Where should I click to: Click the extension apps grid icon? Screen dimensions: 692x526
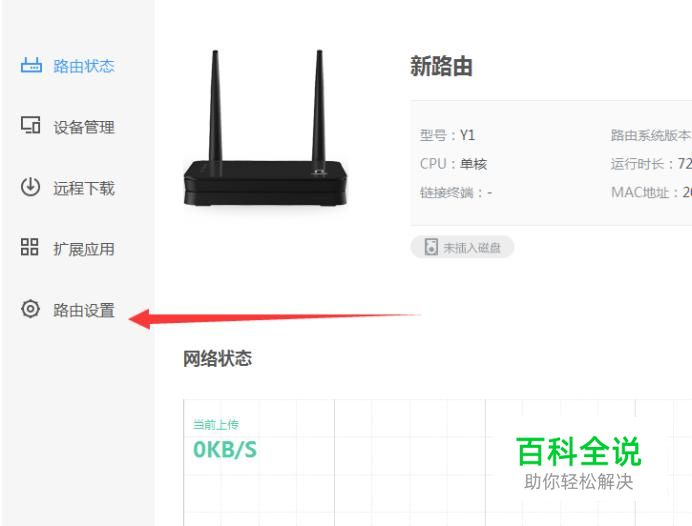tap(30, 247)
